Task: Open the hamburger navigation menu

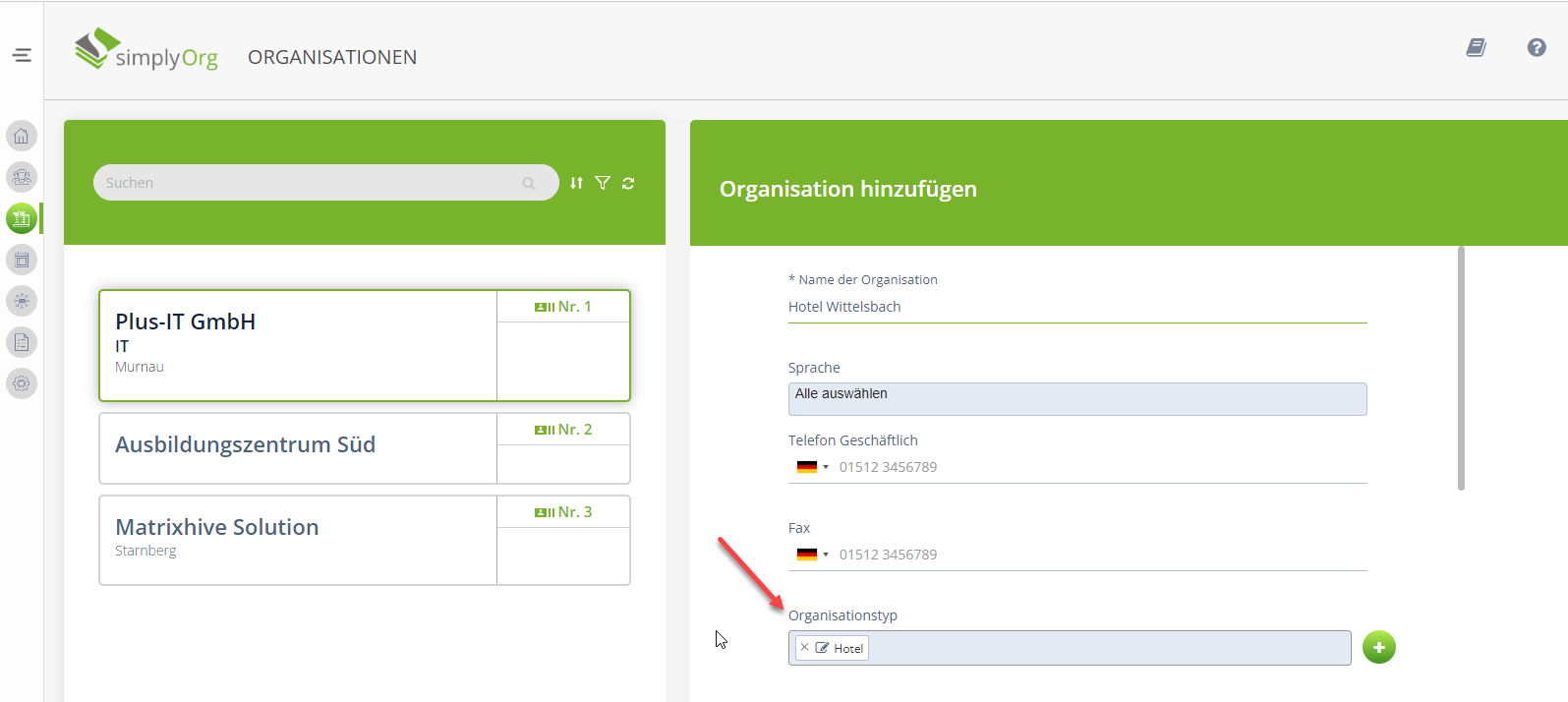Action: pos(22,55)
